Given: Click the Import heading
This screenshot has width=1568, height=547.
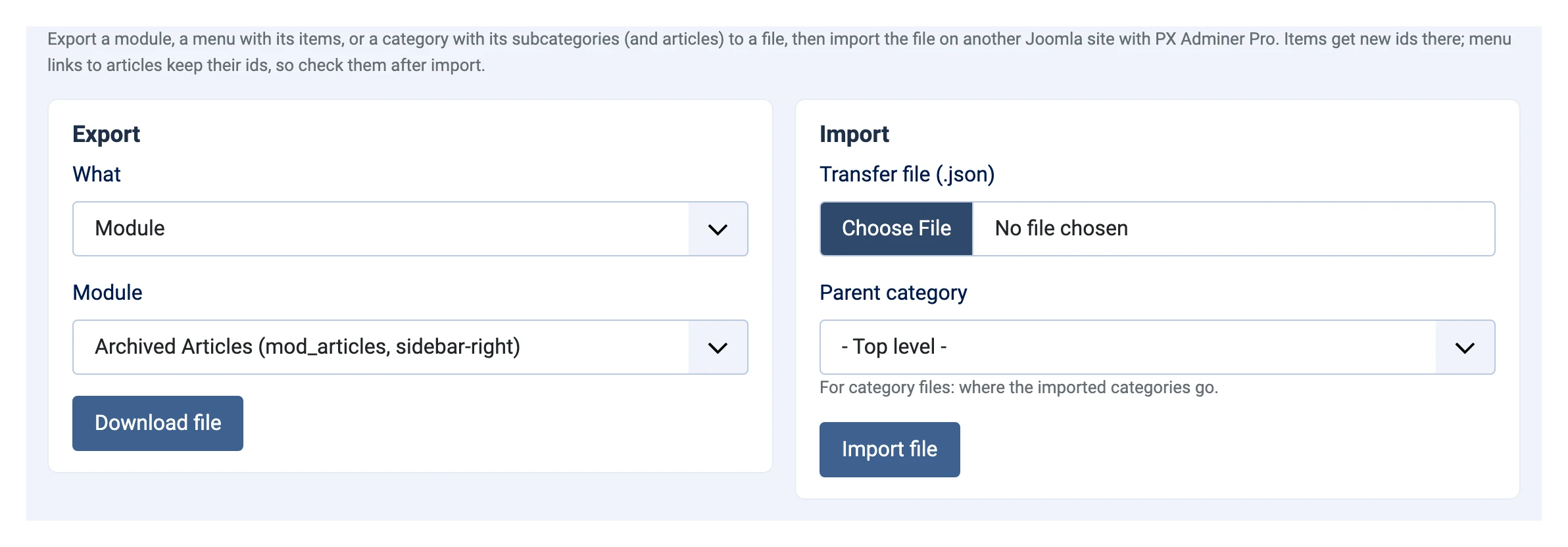Looking at the screenshot, I should (x=854, y=134).
